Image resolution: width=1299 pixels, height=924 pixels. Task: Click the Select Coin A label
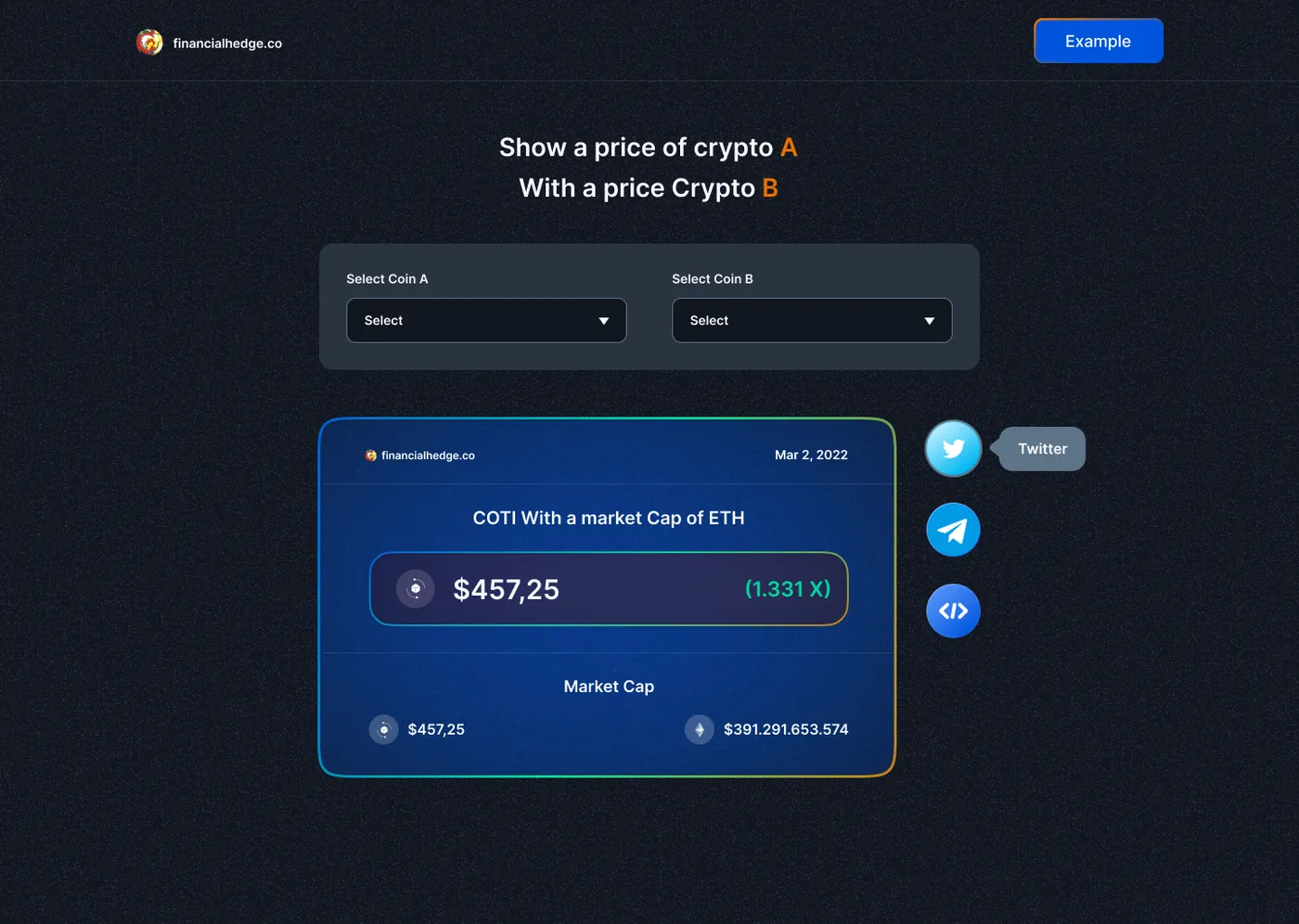point(387,278)
